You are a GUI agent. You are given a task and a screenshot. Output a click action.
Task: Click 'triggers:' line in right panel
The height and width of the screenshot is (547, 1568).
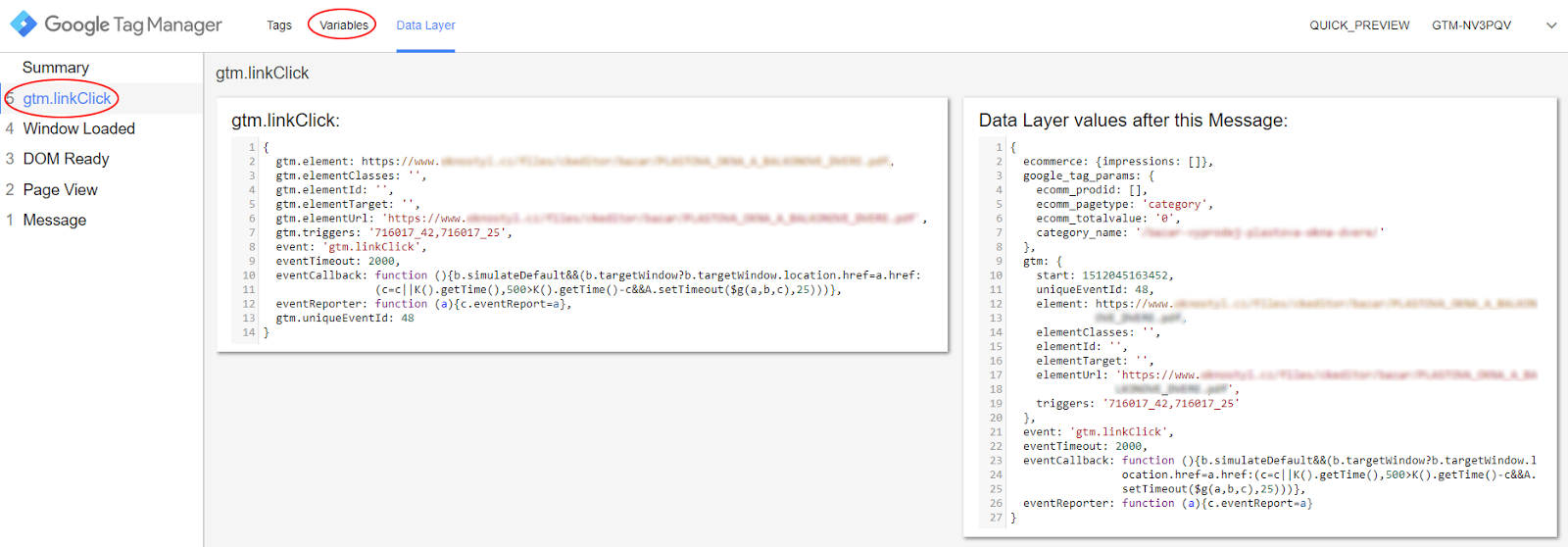point(1138,404)
